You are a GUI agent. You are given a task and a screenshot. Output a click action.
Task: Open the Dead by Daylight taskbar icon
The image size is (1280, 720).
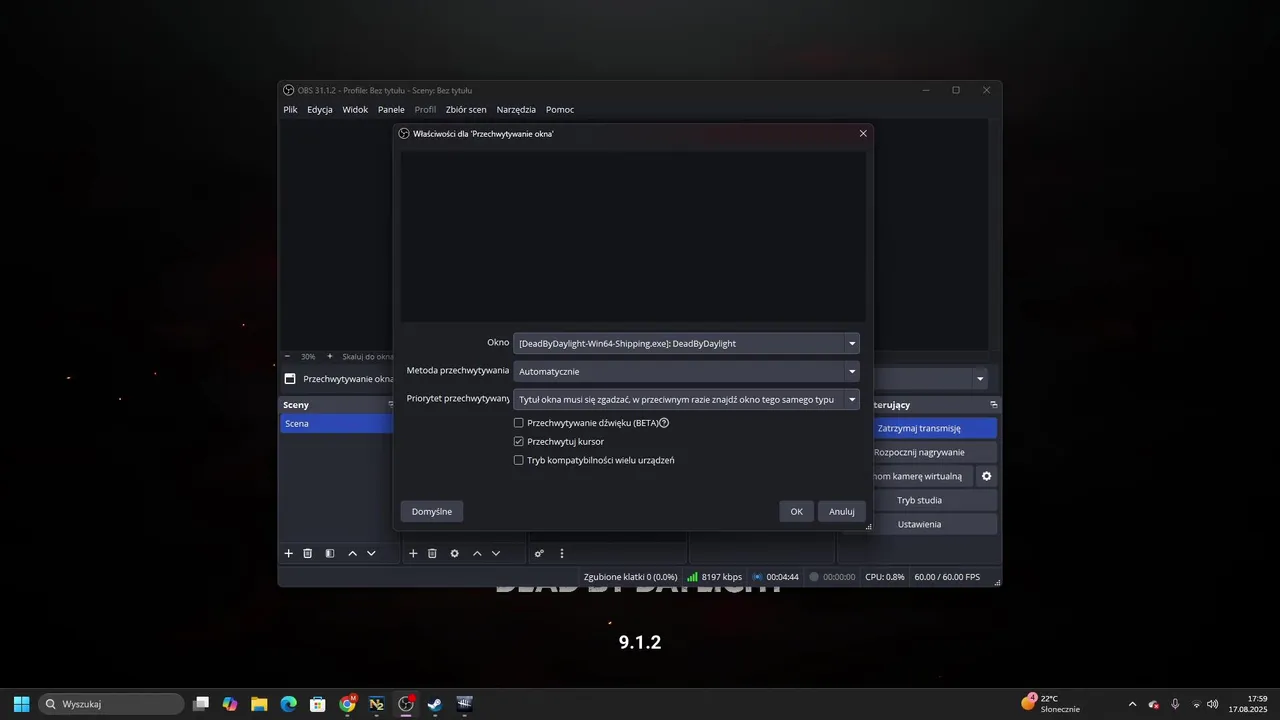(464, 704)
